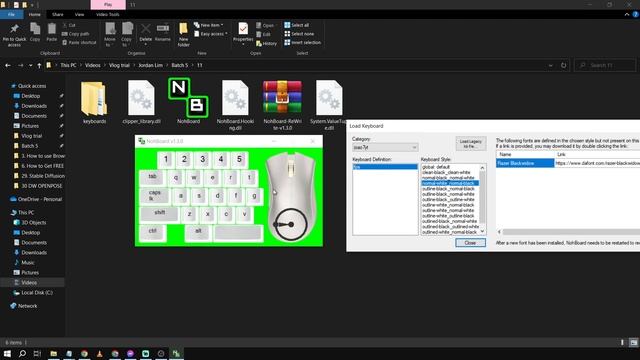Screen dimensions: 640x360
Task: Choose Copy path in the Clipboard group
Action: pos(76,34)
